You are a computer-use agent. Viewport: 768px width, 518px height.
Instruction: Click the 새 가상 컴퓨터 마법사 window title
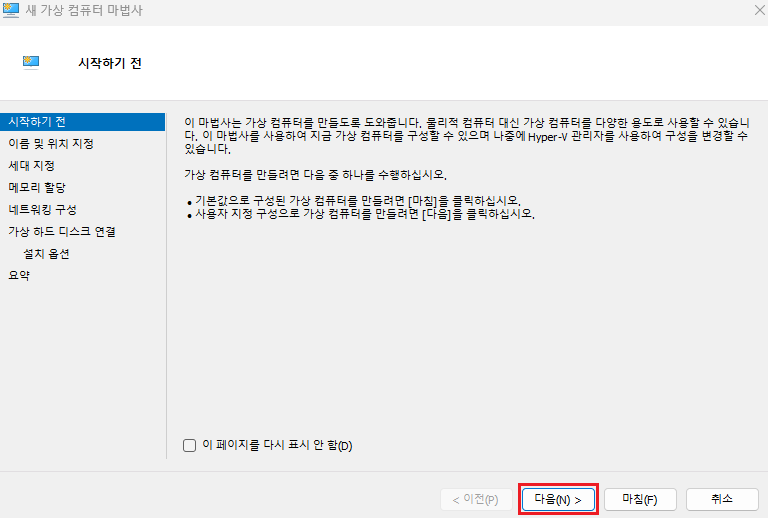click(x=84, y=10)
